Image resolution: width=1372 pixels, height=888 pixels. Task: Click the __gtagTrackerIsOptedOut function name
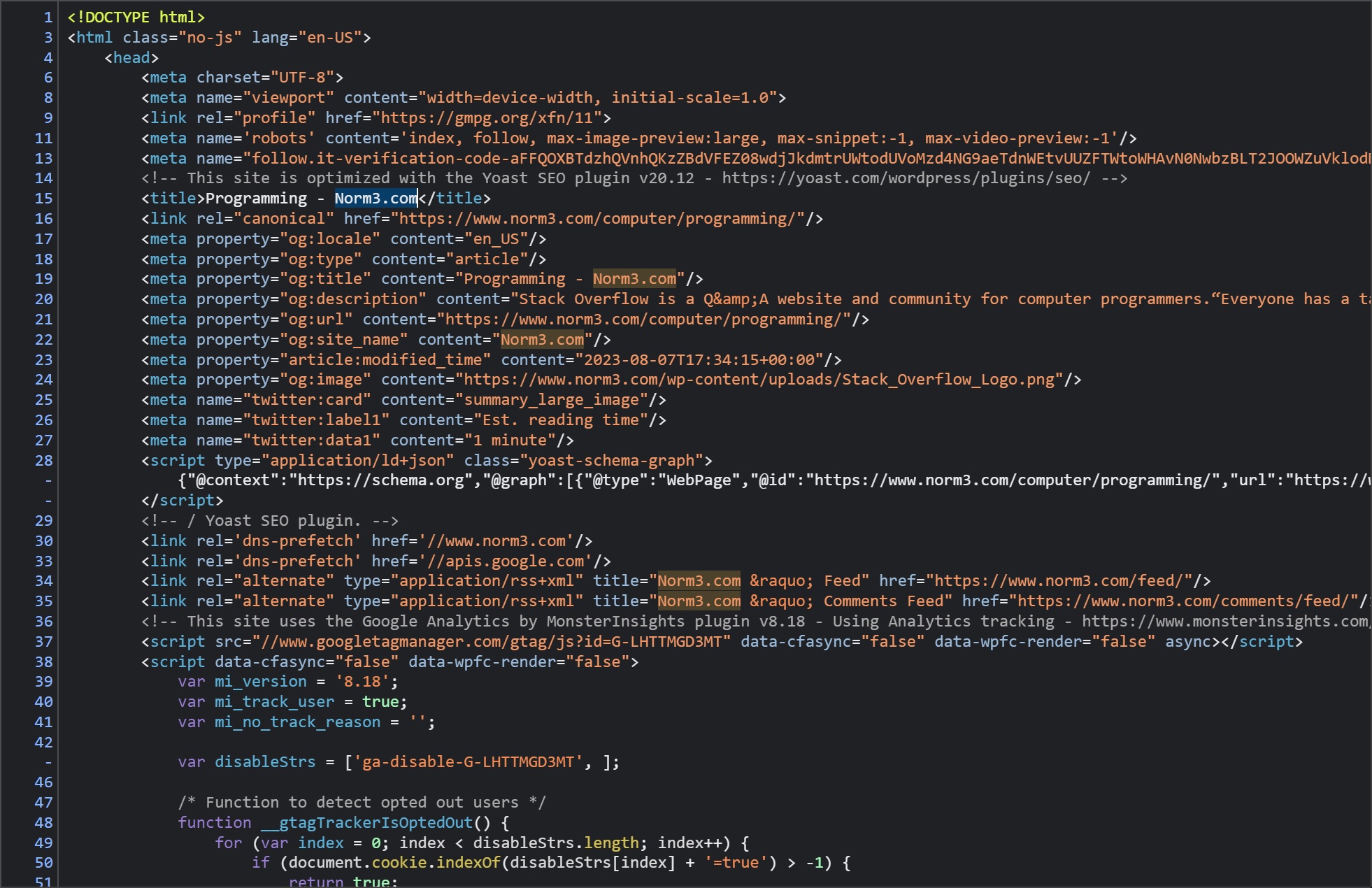click(x=366, y=823)
